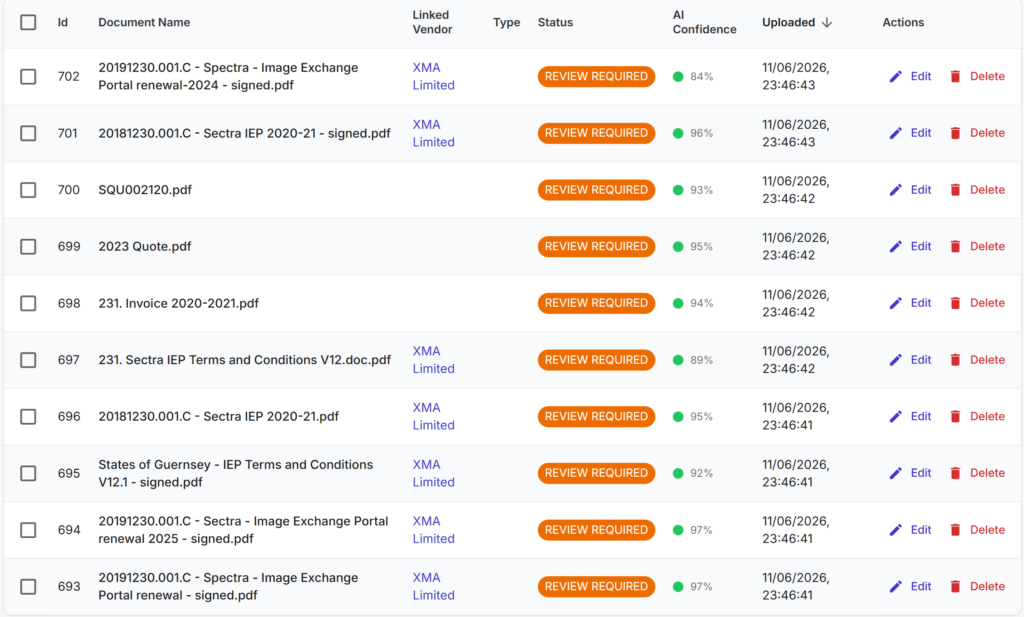Open XMA Limited vendor link for document 693
The width and height of the screenshot is (1024, 617).
coord(433,586)
